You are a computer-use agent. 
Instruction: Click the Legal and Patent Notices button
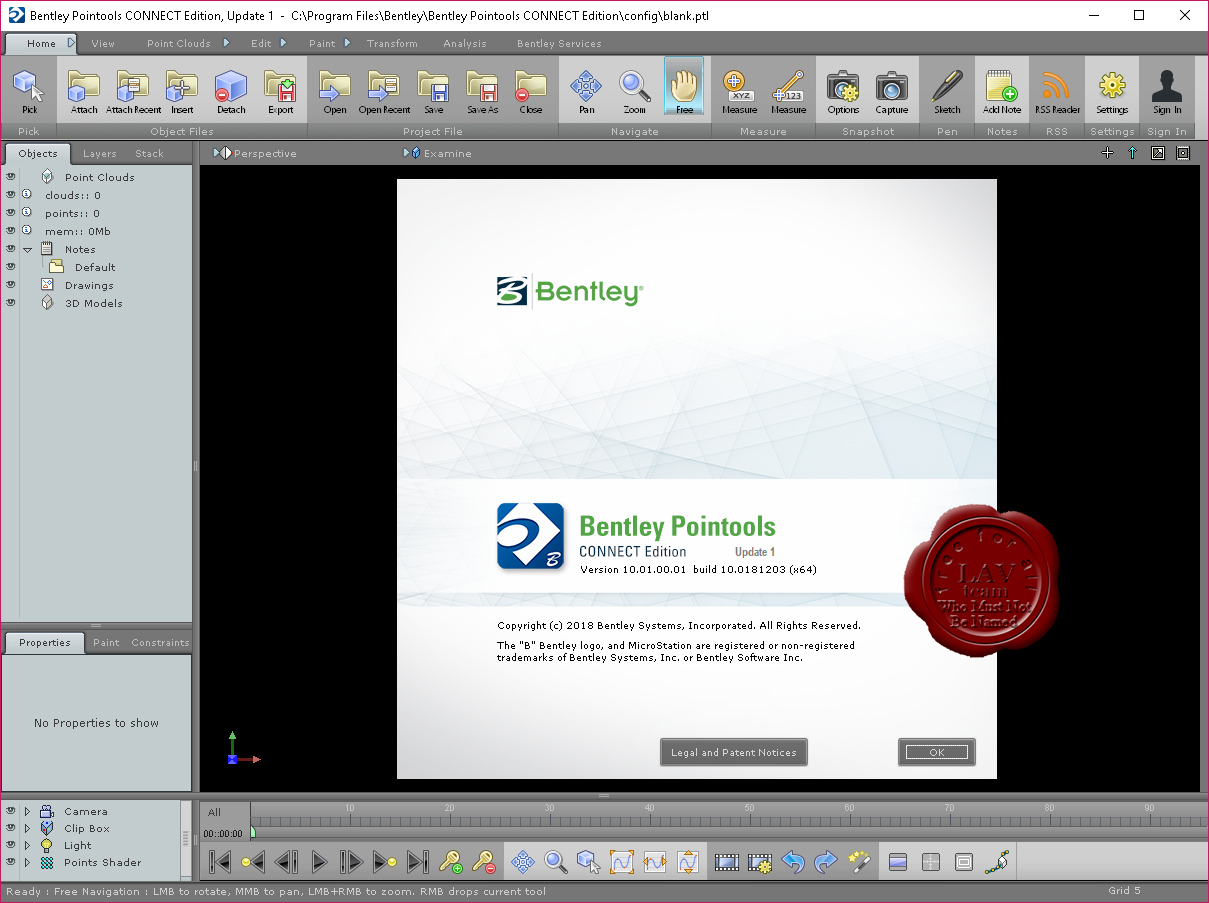point(734,752)
